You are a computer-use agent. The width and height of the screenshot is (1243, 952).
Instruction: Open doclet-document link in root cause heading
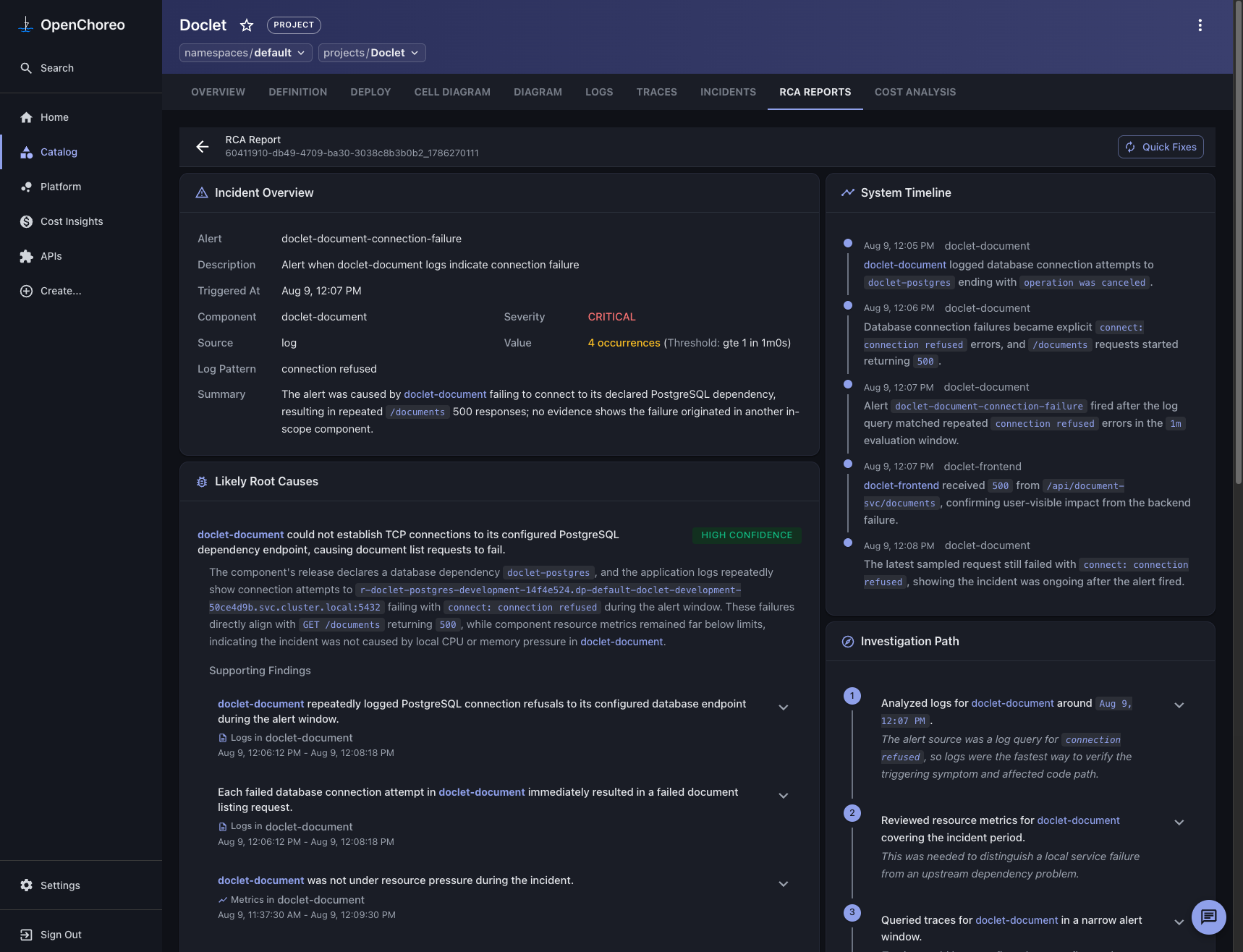240,535
